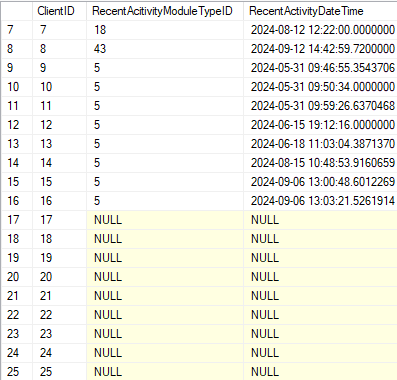The width and height of the screenshot is (397, 380).
Task: Click datetime 2024-09-06 13:00:48.6012269
Action: point(320,182)
